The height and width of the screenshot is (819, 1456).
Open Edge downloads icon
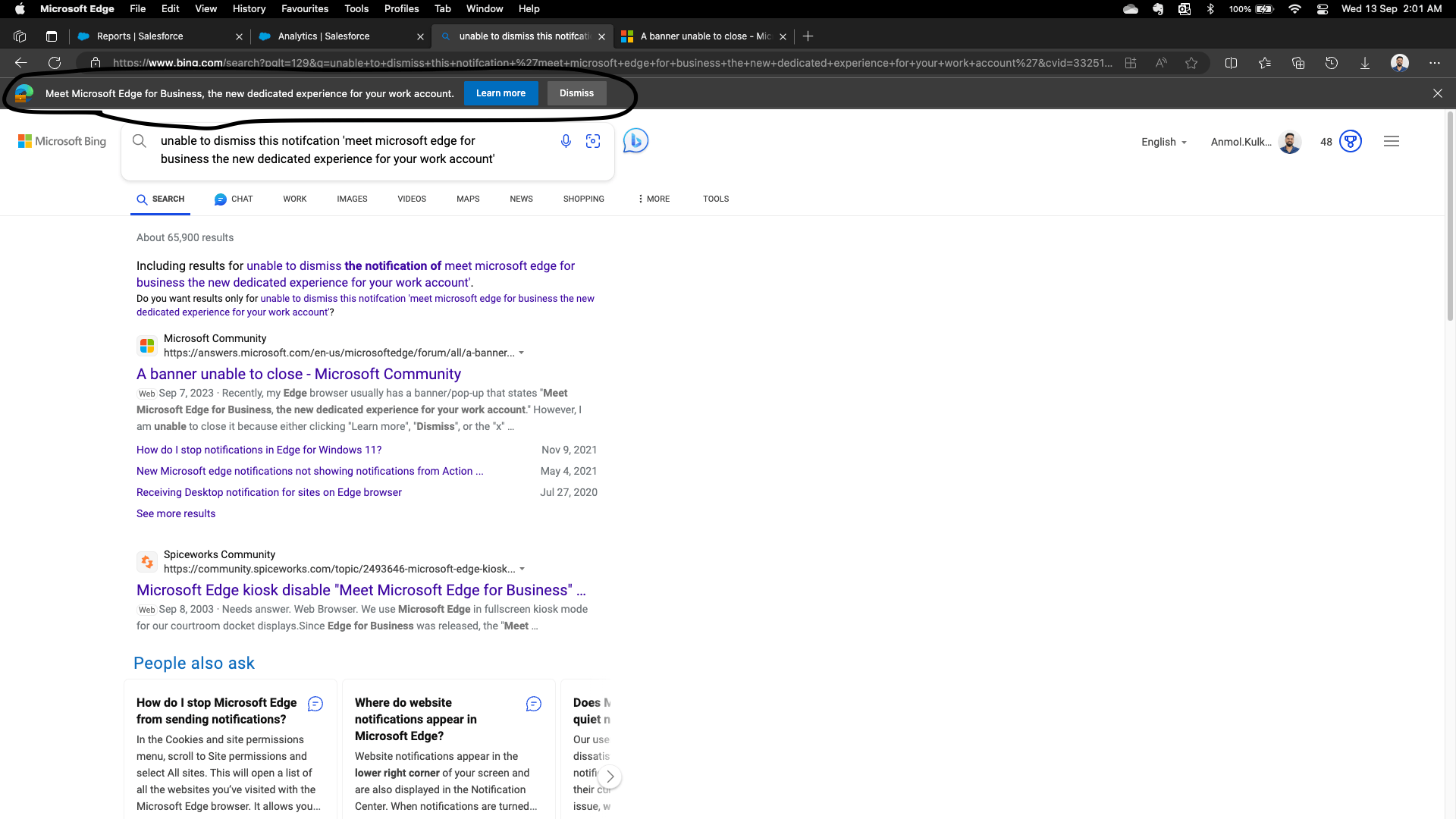pyautogui.click(x=1364, y=63)
